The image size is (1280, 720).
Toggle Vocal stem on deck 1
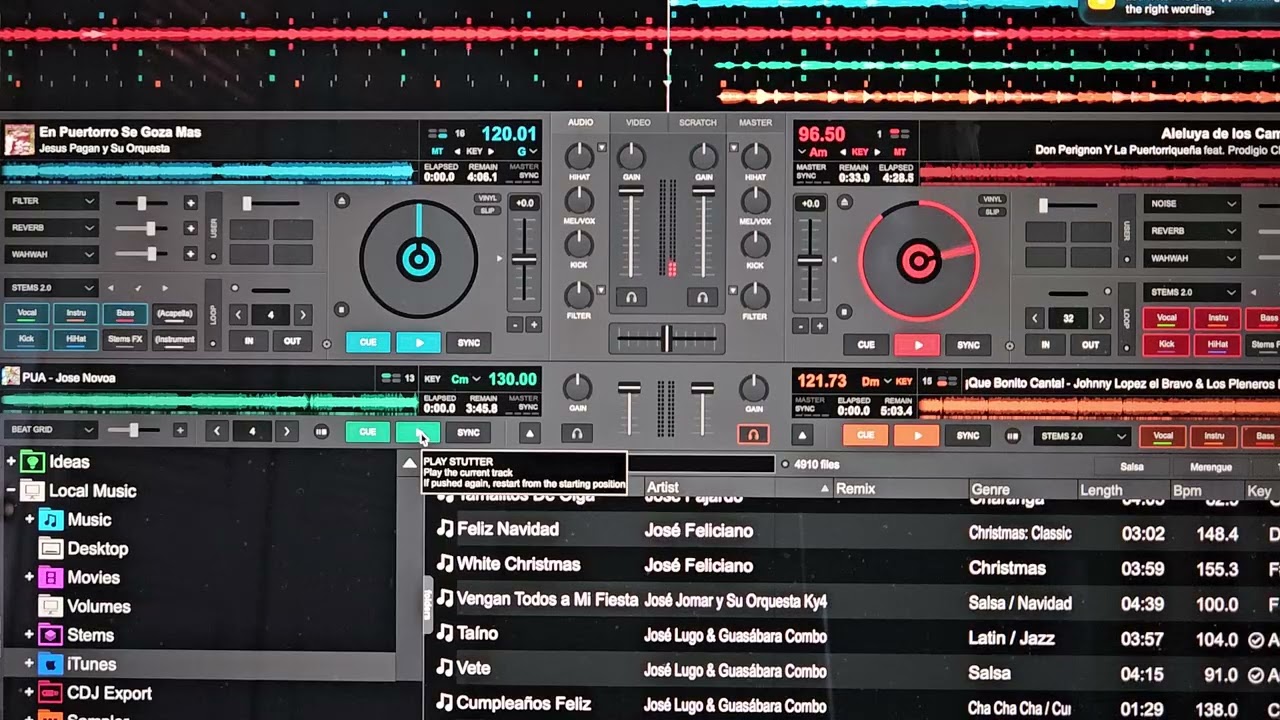point(27,314)
